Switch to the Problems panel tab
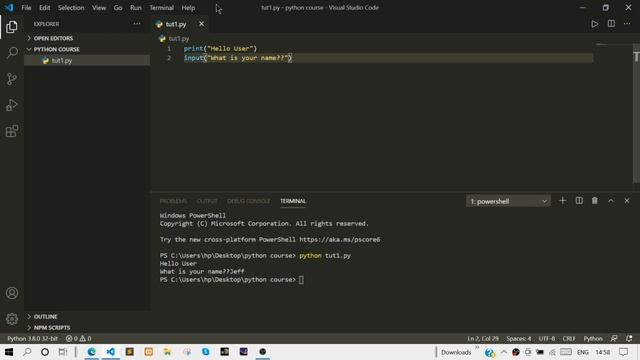This screenshot has height=360, width=640. 173,201
